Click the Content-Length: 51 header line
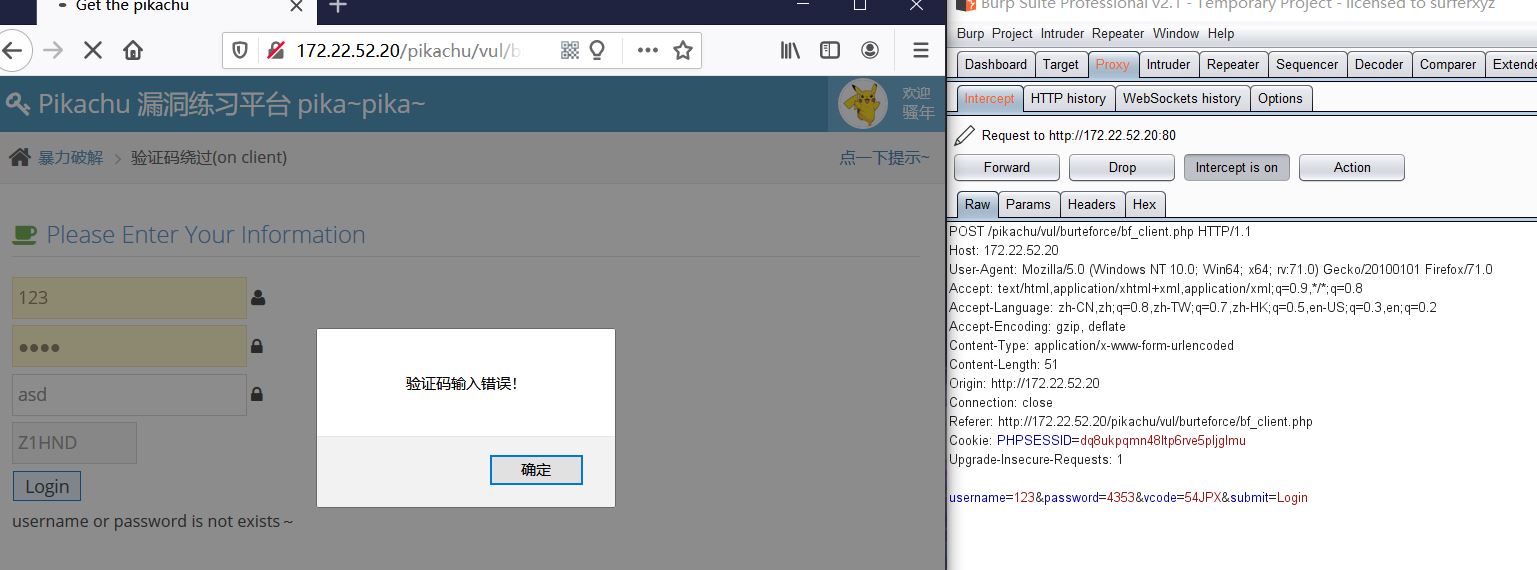The height and width of the screenshot is (570, 1537). point(1003,364)
